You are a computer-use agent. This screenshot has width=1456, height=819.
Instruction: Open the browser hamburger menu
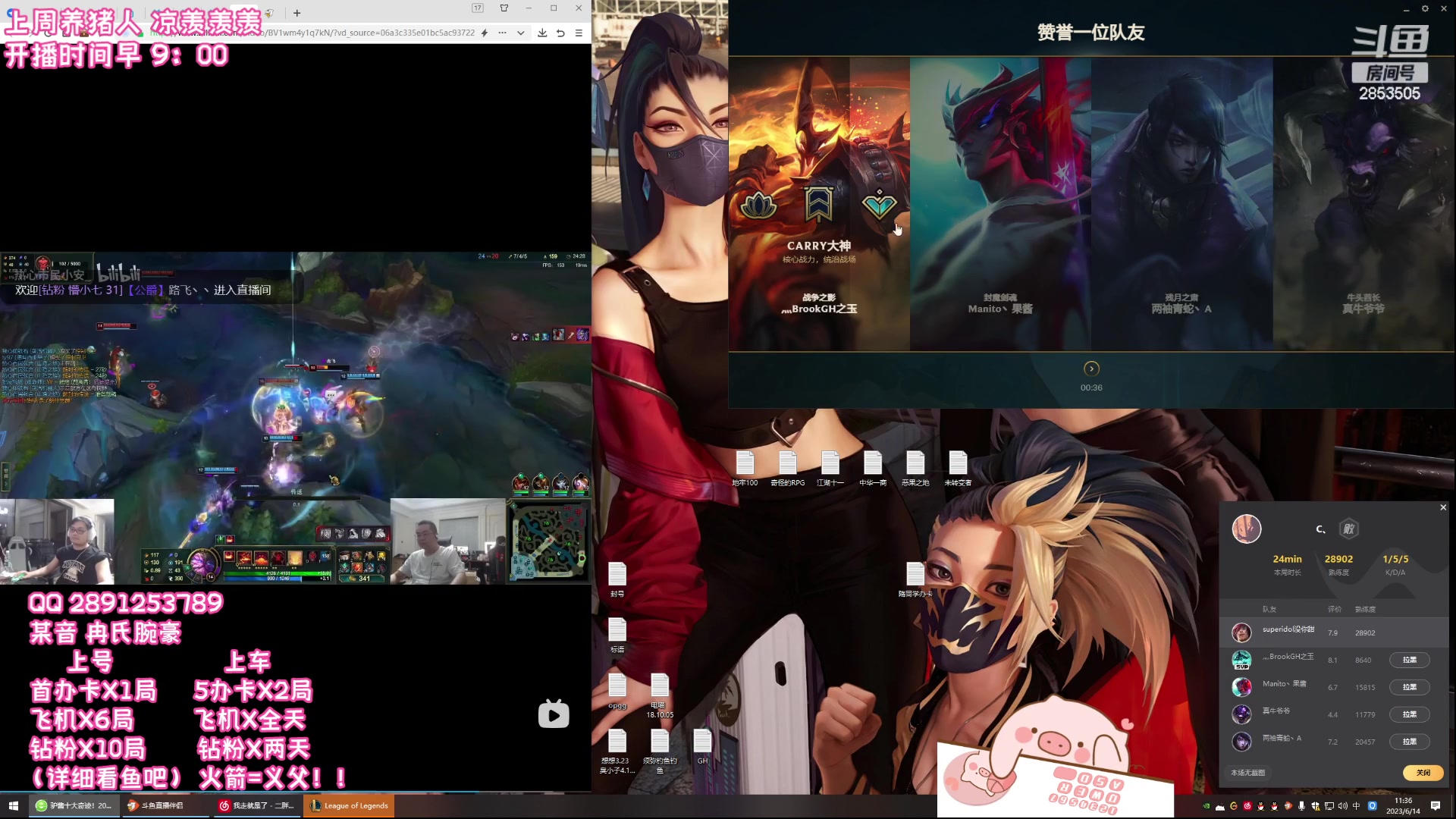click(579, 33)
